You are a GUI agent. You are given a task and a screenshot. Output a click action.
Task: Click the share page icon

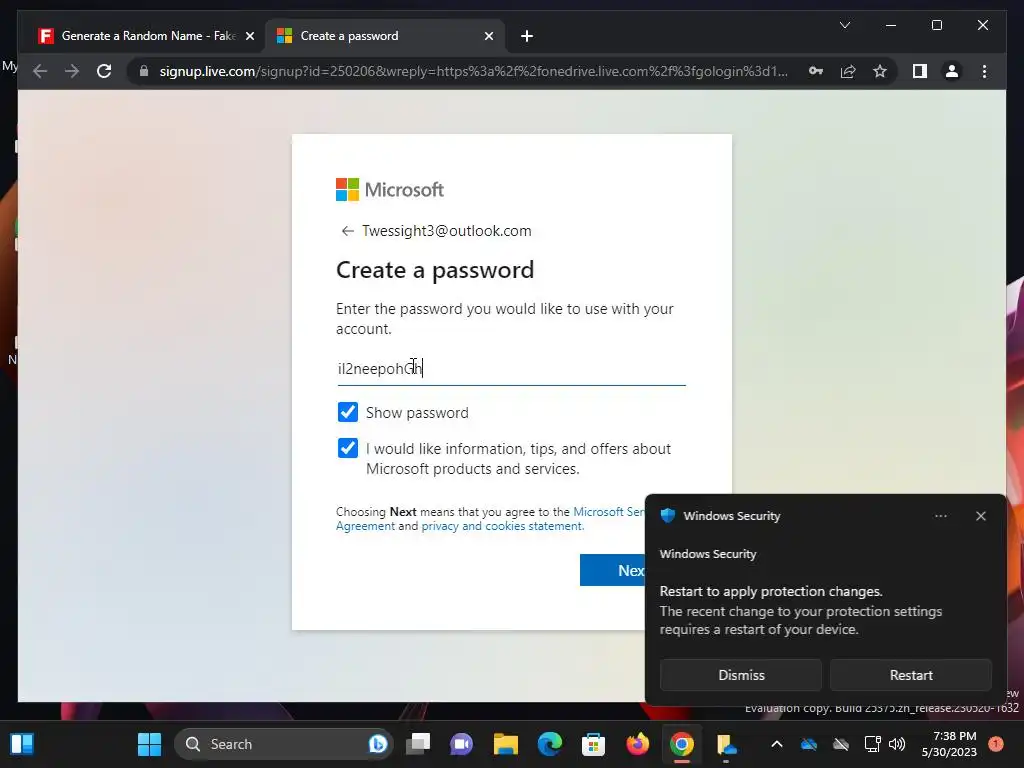(848, 71)
